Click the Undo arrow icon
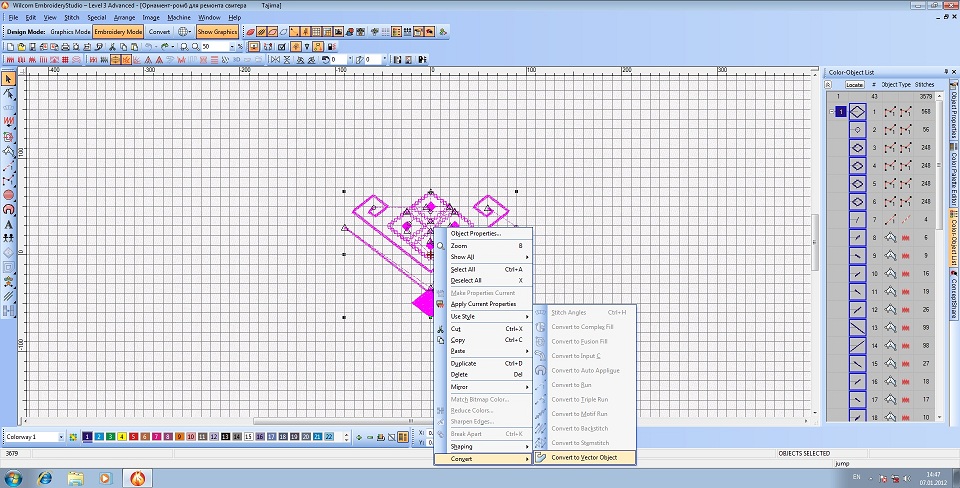The width and height of the screenshot is (960, 488). 149,47
